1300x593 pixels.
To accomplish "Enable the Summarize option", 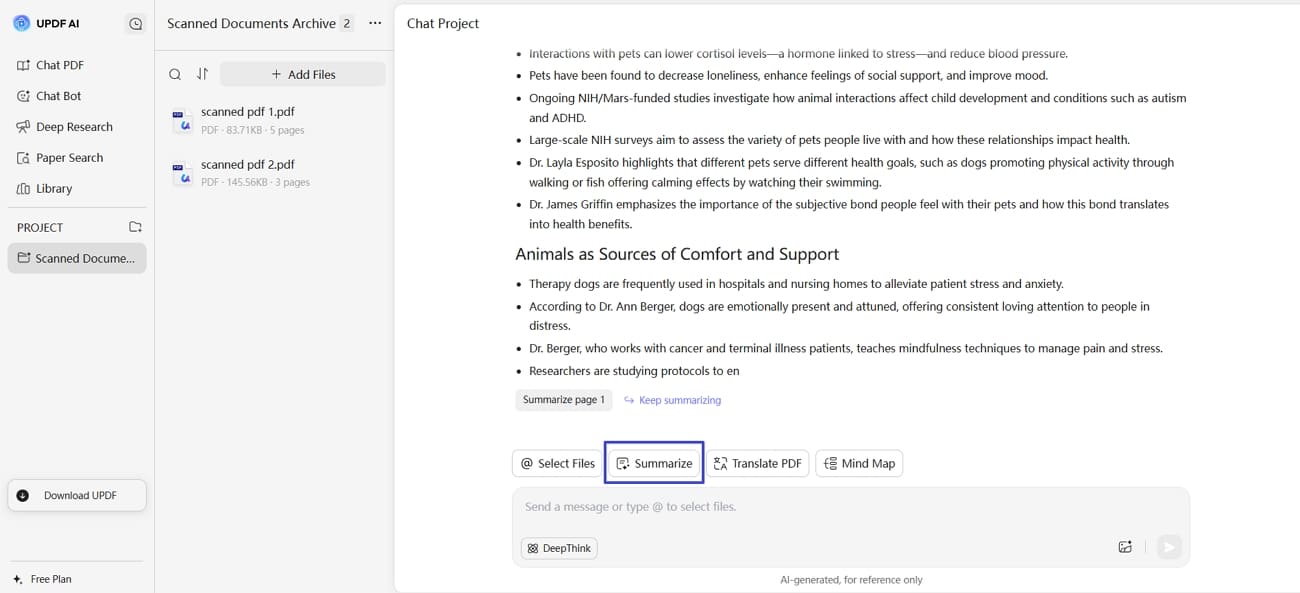I will [x=654, y=463].
